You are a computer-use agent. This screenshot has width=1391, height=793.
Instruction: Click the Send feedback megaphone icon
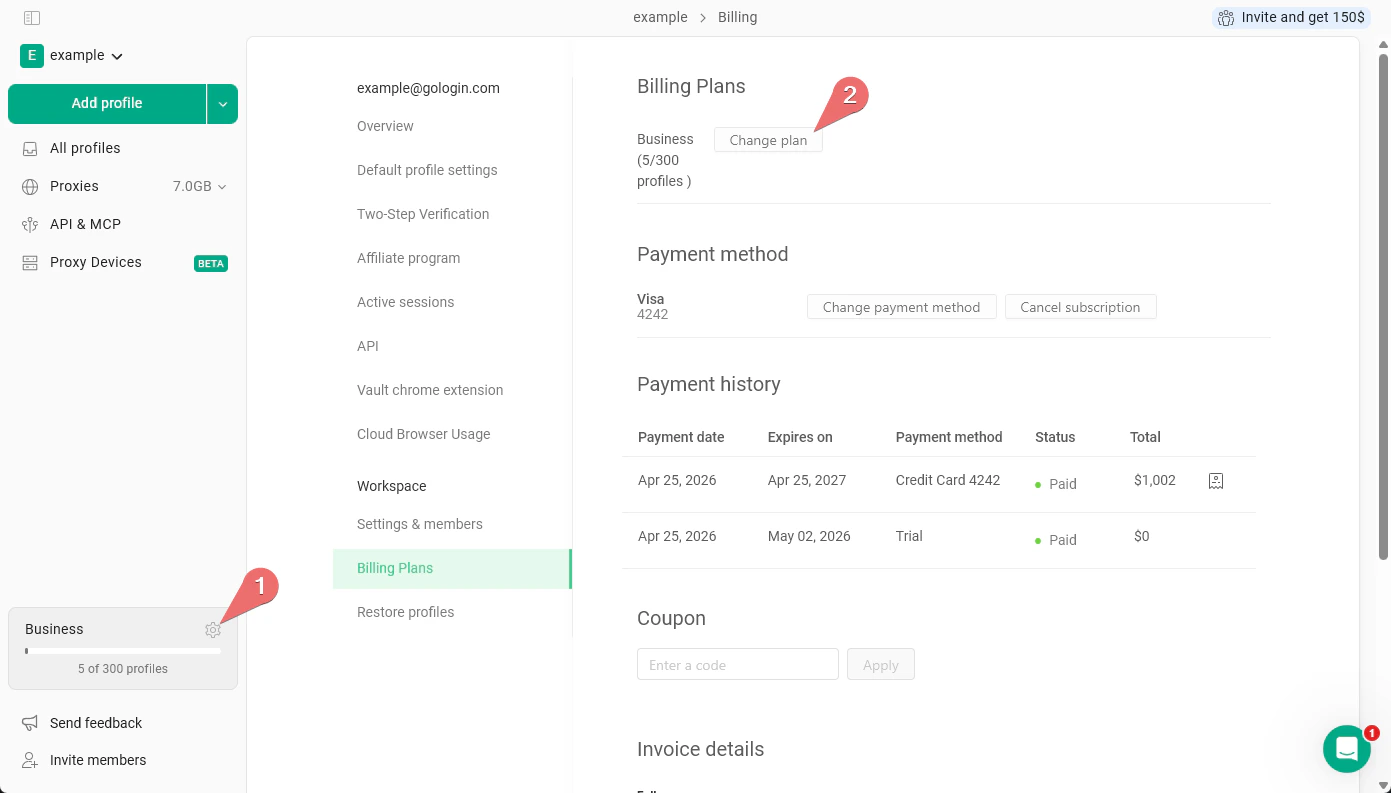[30, 723]
